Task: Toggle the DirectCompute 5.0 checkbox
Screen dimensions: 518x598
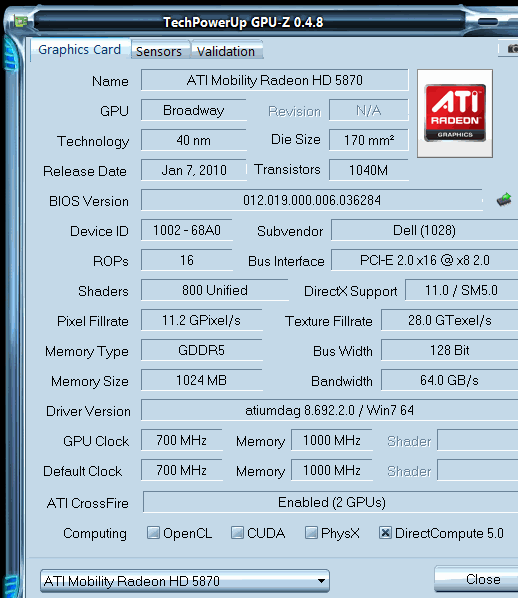Action: [x=385, y=532]
